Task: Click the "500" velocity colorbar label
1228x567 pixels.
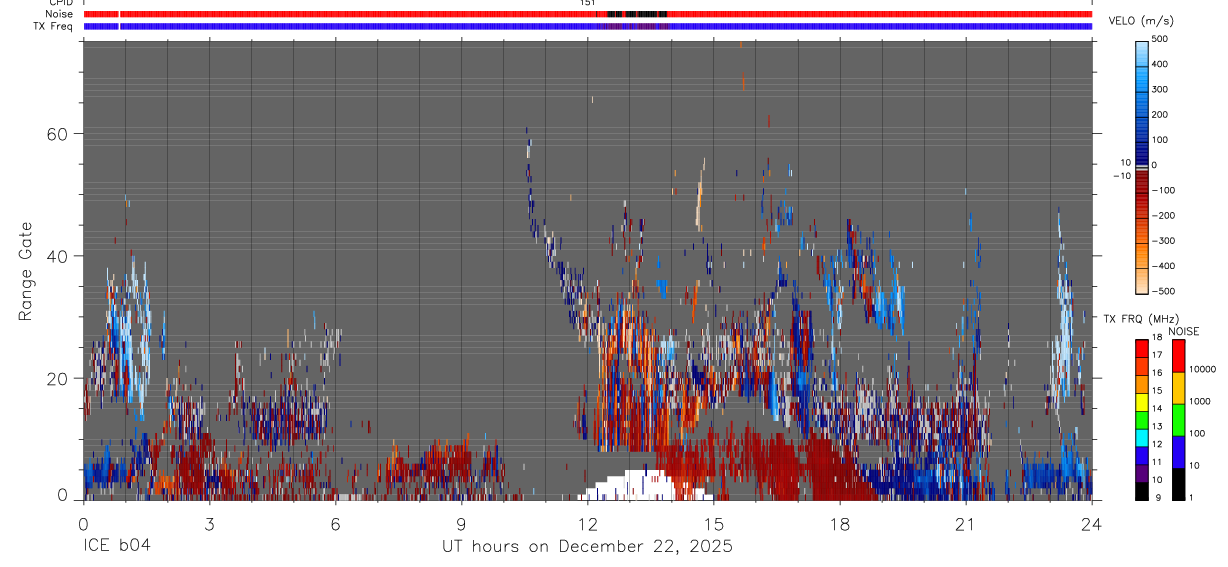Action: [x=1160, y=39]
